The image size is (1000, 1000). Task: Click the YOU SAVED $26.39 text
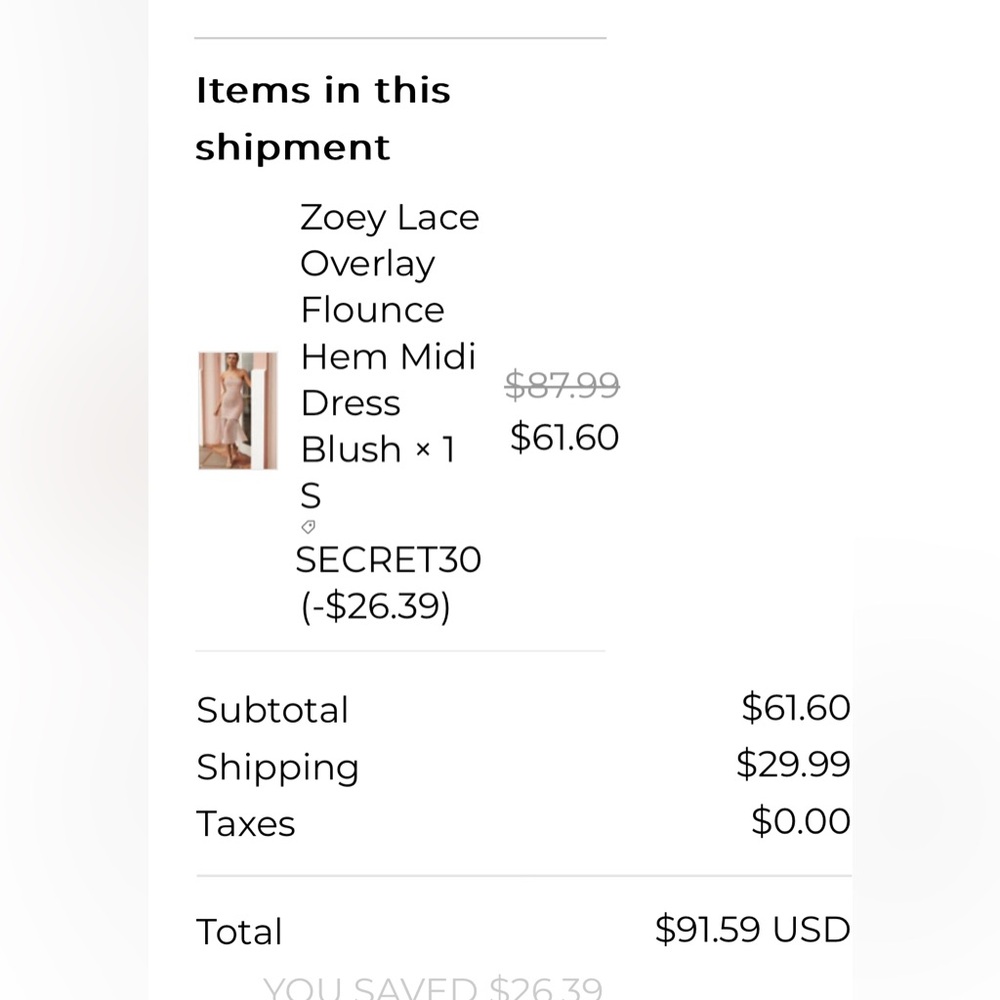coord(433,987)
